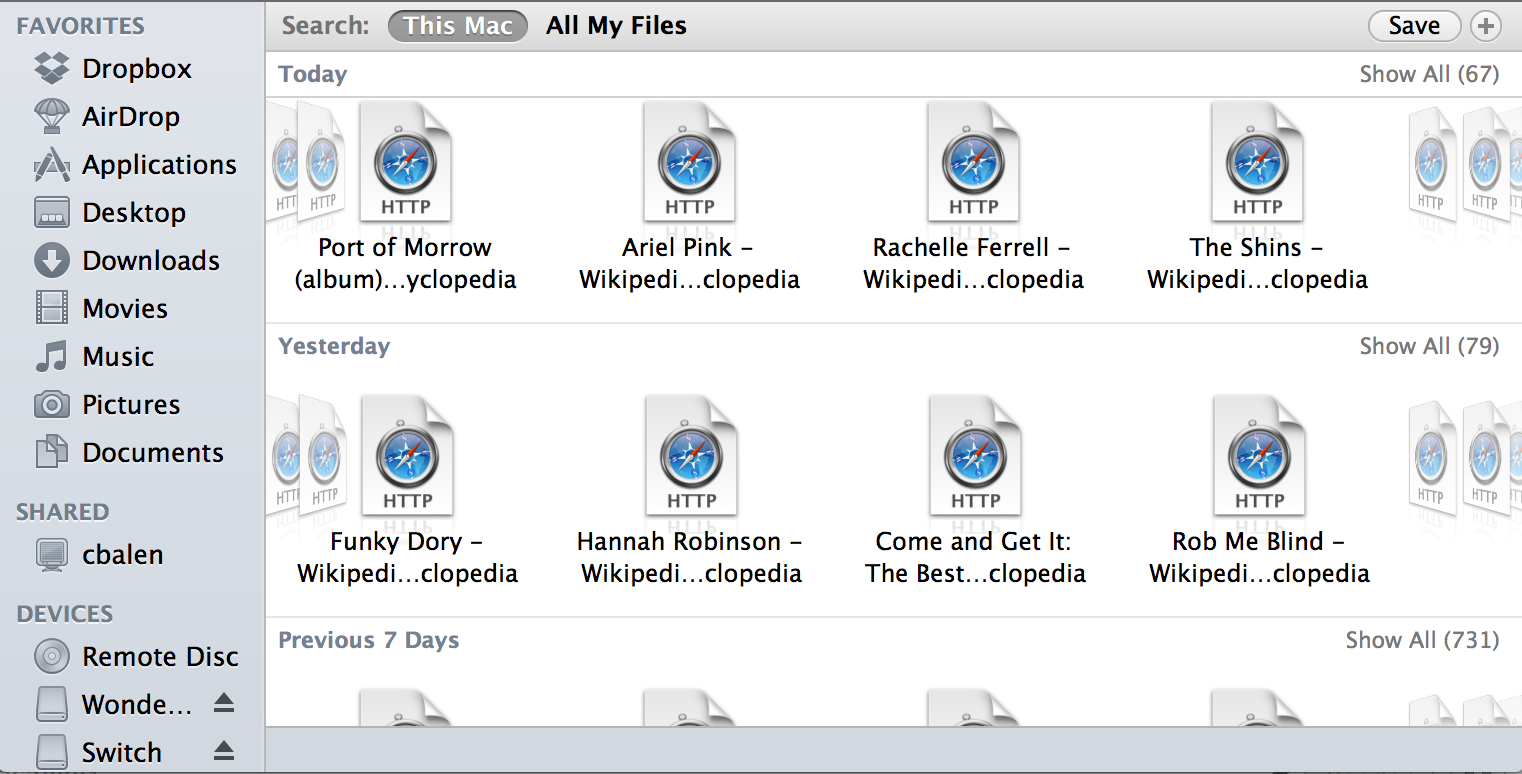Click the FAVORITES sidebar heading
Screen dimensions: 1522x774
point(80,26)
